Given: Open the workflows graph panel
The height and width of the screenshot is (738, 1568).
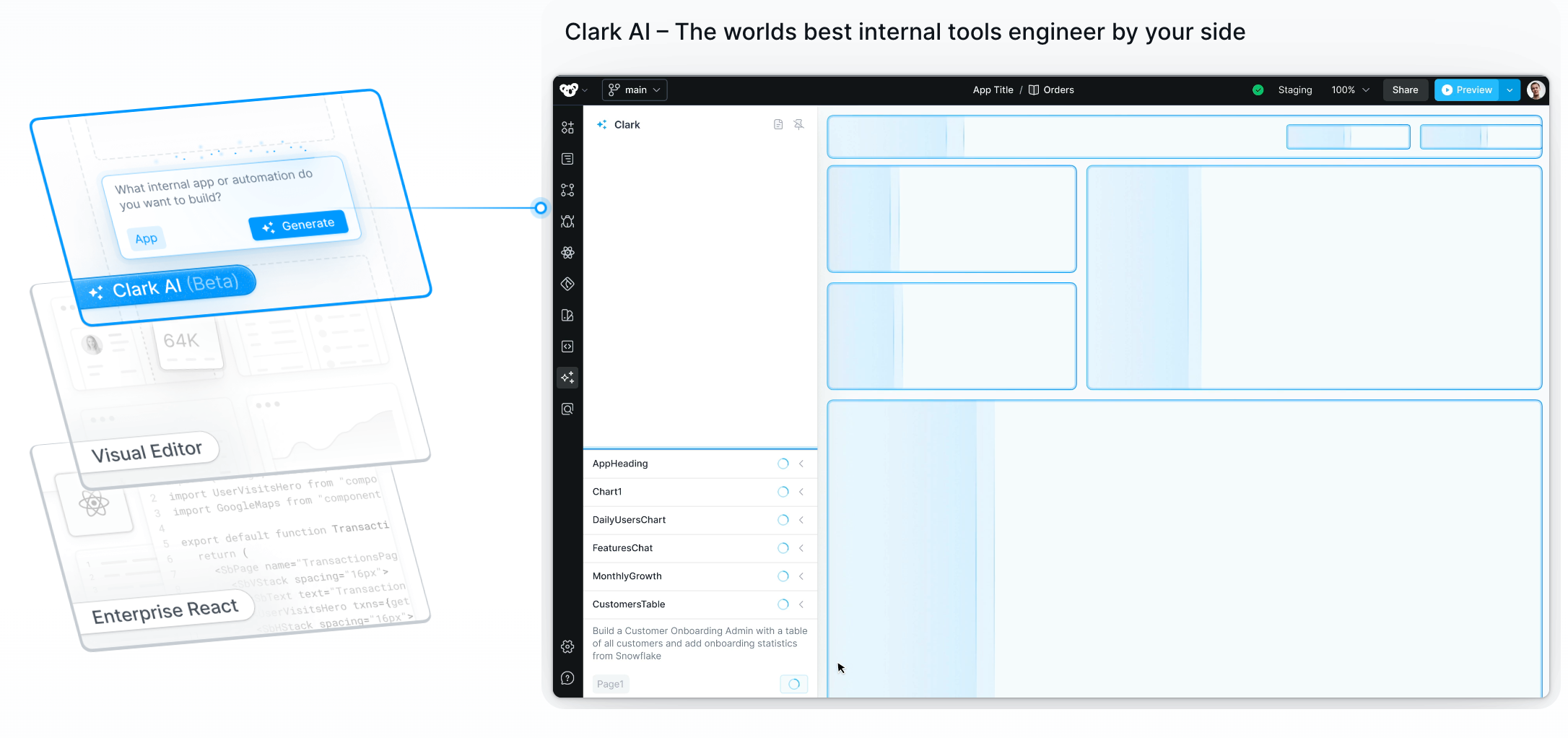Looking at the screenshot, I should click(567, 190).
